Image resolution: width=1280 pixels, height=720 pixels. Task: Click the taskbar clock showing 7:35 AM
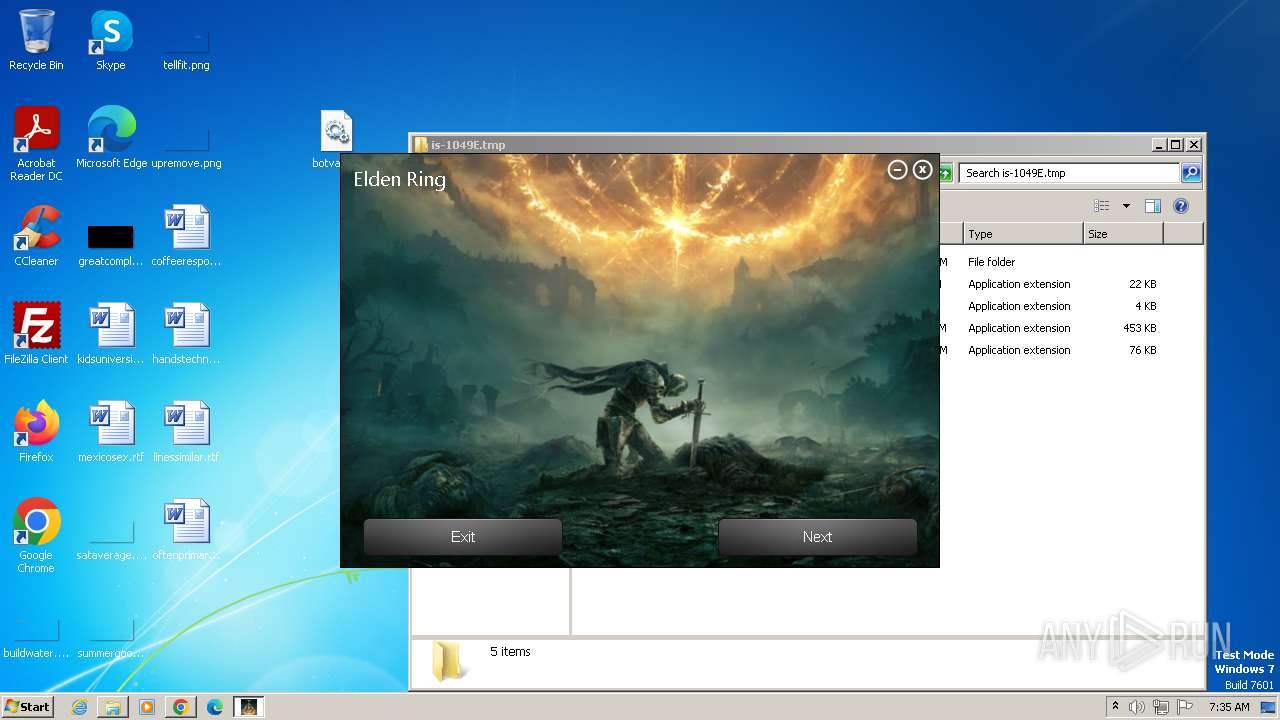[x=1229, y=707]
